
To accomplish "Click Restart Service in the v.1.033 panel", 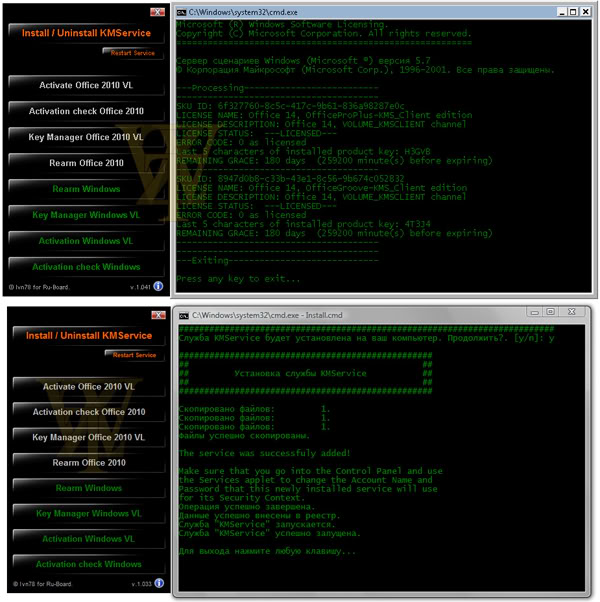I will 134,355.
